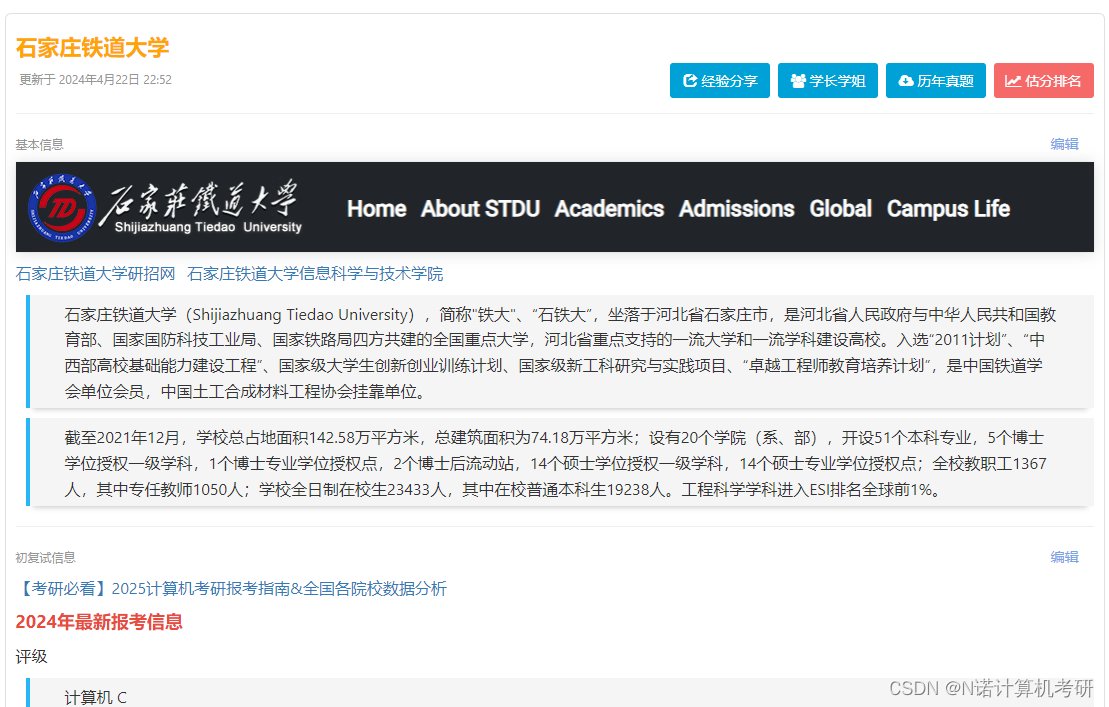Open 石家庄铁道大学研招网 link
The height and width of the screenshot is (707, 1109).
click(x=95, y=274)
